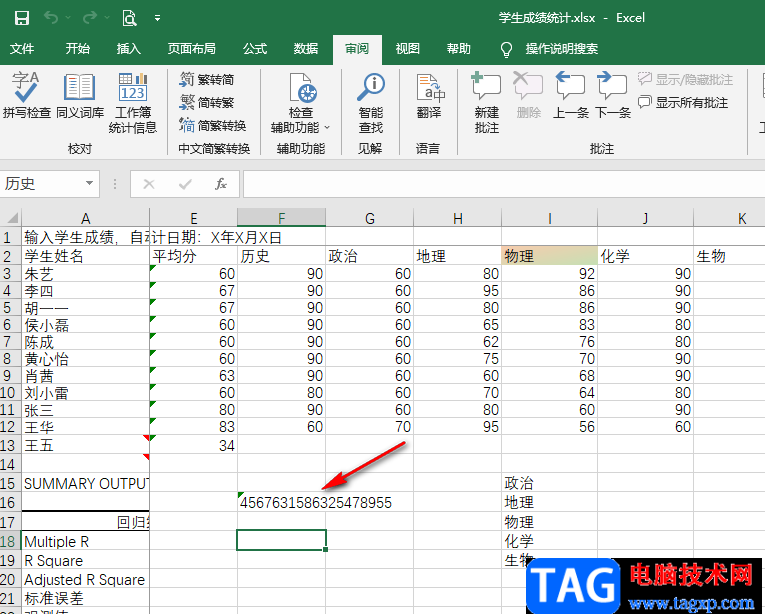Switch to the 页面布局 tab
The height and width of the screenshot is (614, 765).
(192, 49)
